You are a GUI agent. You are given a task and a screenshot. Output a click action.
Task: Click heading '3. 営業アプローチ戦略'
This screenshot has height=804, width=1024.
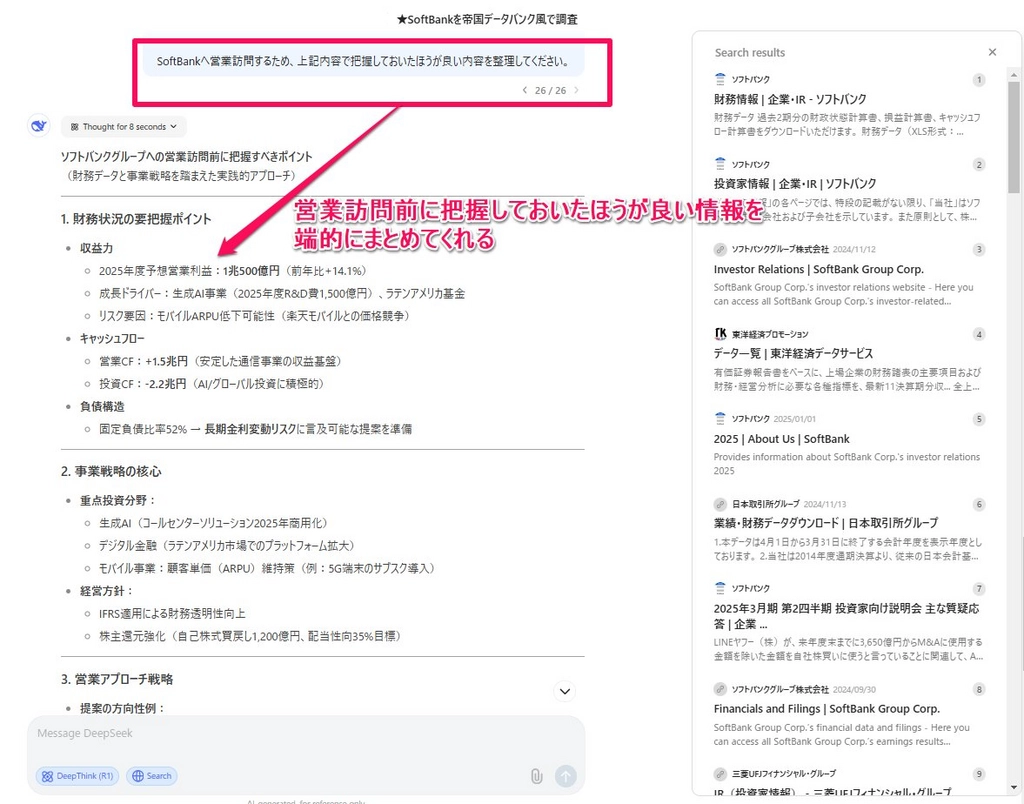point(117,679)
